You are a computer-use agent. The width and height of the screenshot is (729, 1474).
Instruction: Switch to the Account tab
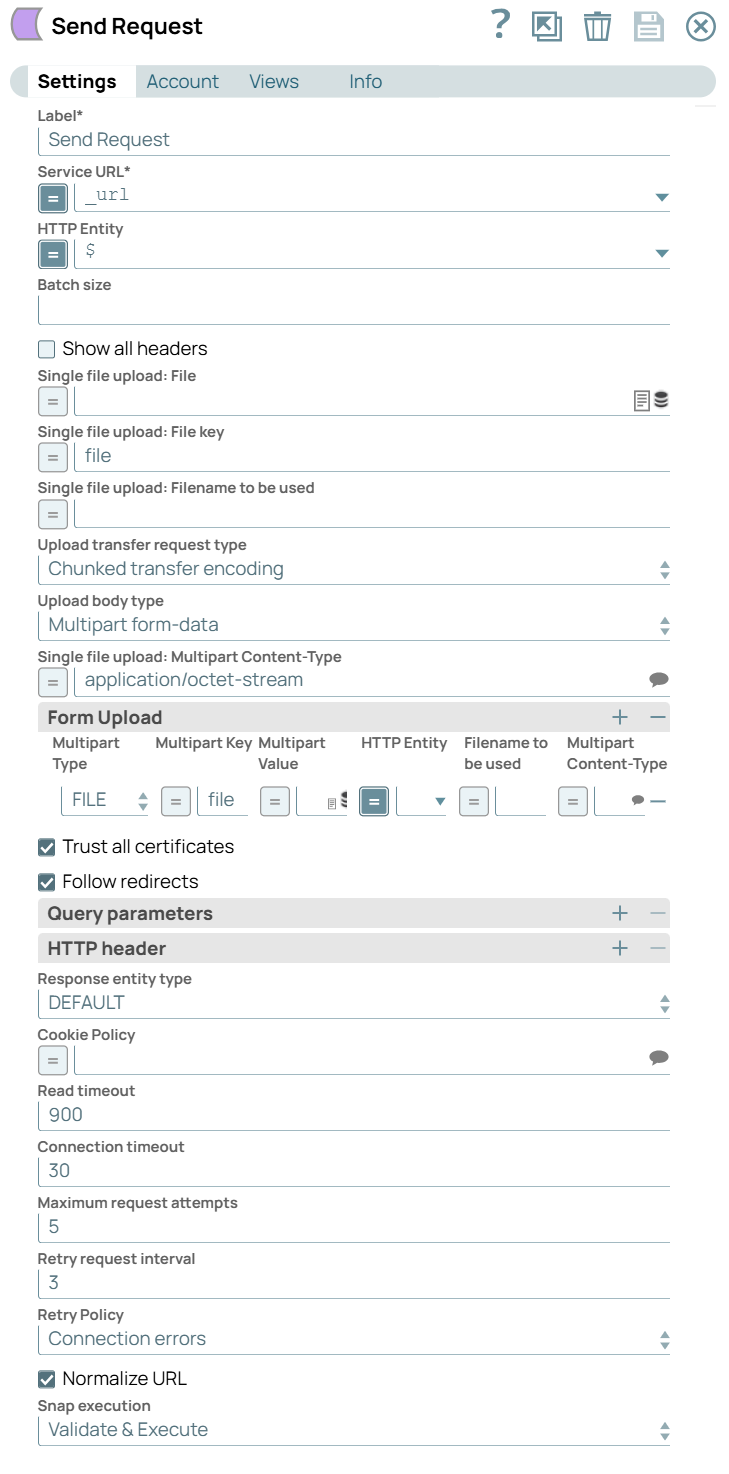[182, 81]
